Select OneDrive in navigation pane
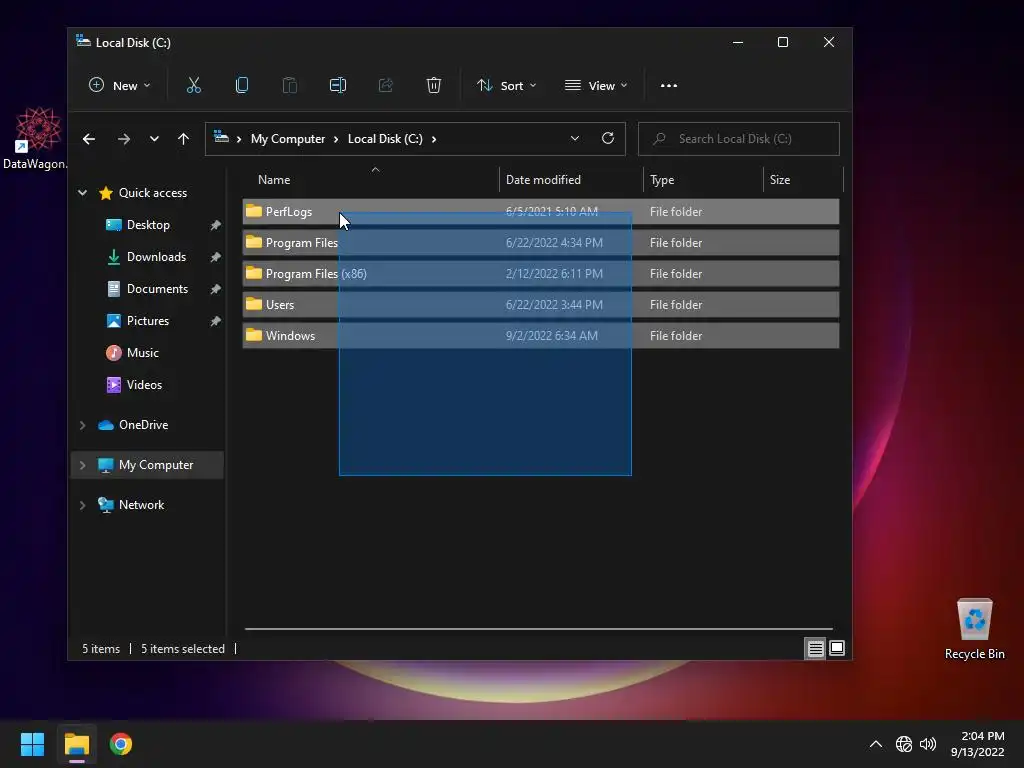Image resolution: width=1024 pixels, height=768 pixels. (144, 425)
